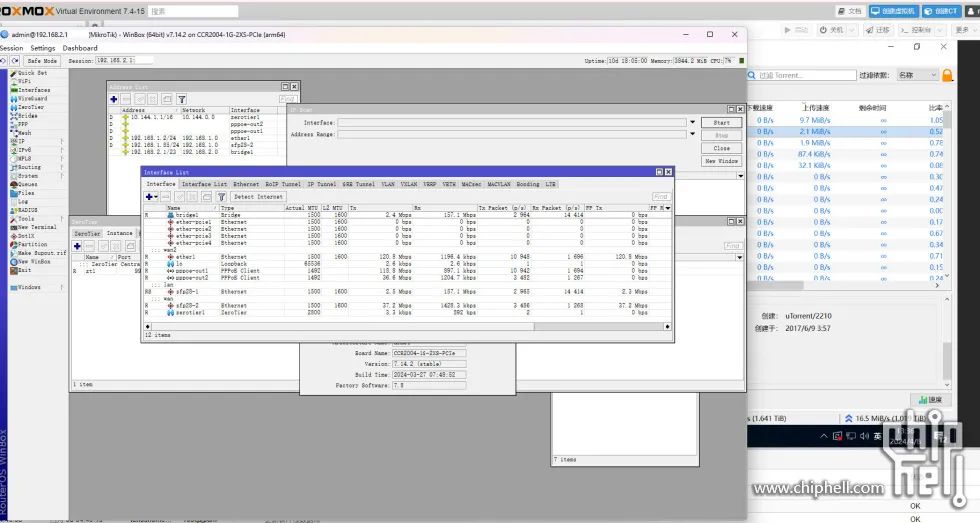
Task: Open the Address Range dropdown in IP Scan
Action: point(692,134)
